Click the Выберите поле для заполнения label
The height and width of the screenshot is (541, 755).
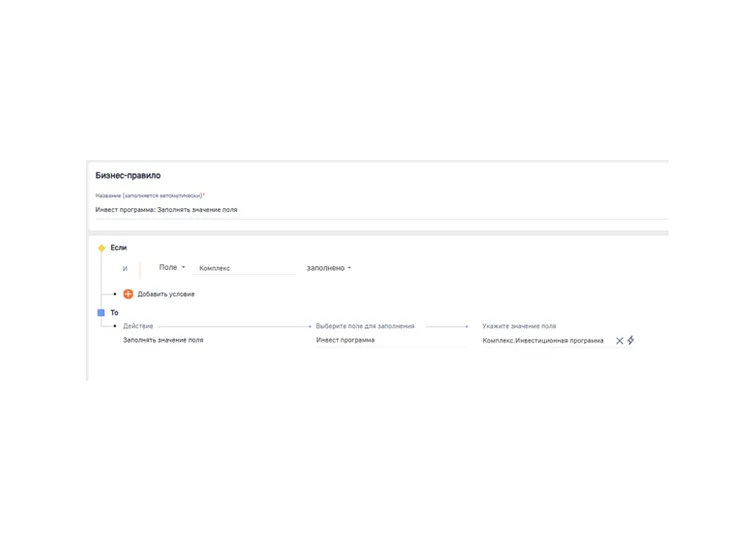tap(365, 326)
